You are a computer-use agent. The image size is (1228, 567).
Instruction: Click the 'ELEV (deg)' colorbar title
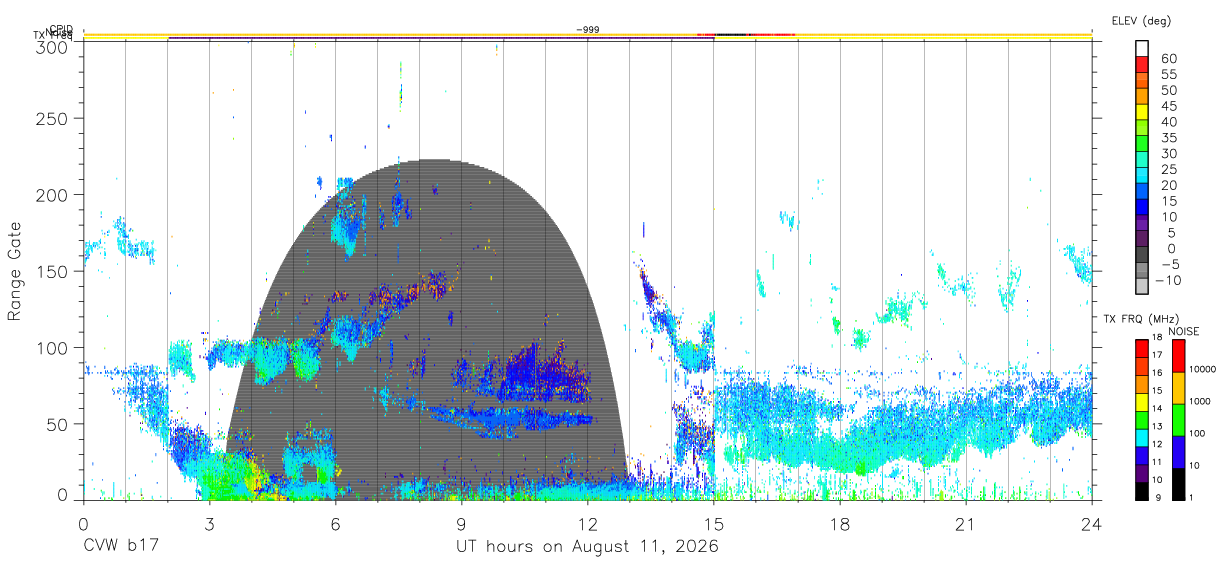(1141, 20)
